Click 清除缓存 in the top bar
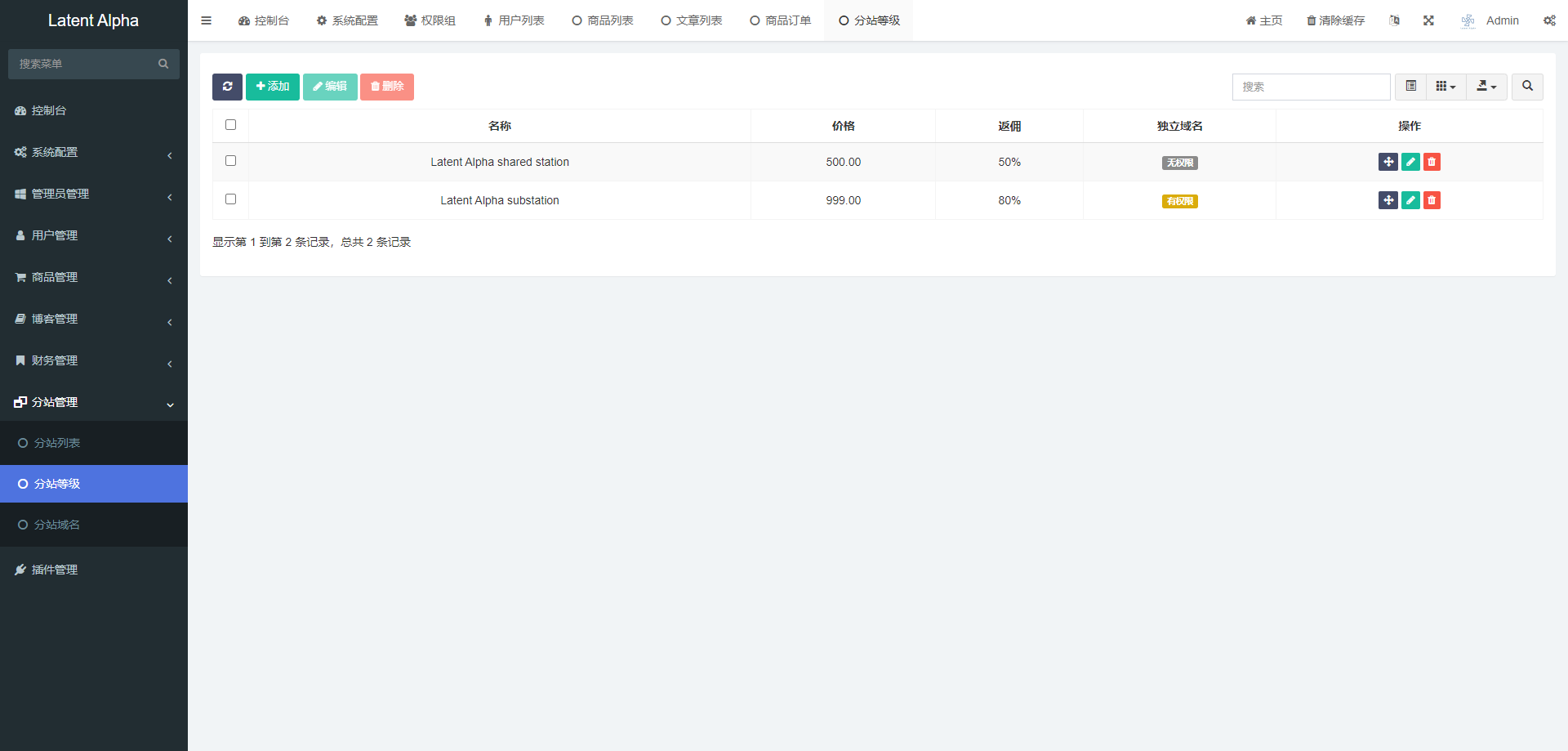 coord(1335,20)
